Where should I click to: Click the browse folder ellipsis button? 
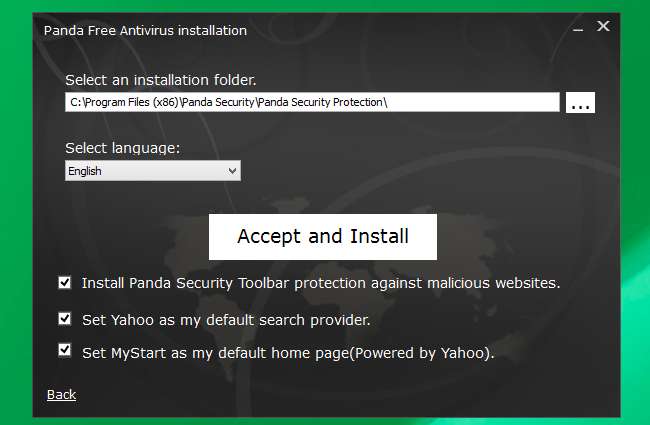pos(580,102)
